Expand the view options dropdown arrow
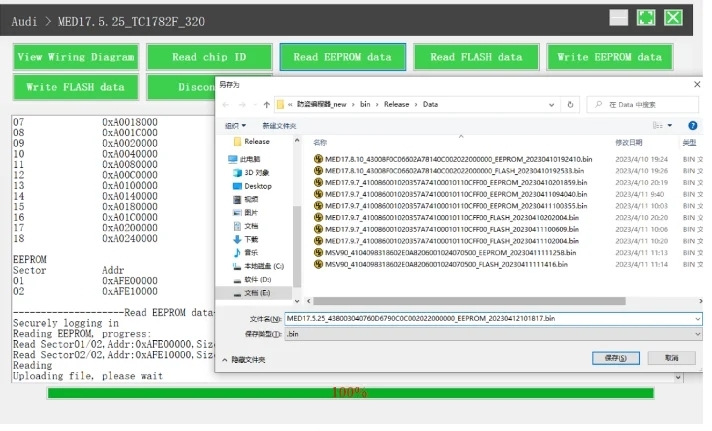The image size is (712, 431). [x=669, y=126]
